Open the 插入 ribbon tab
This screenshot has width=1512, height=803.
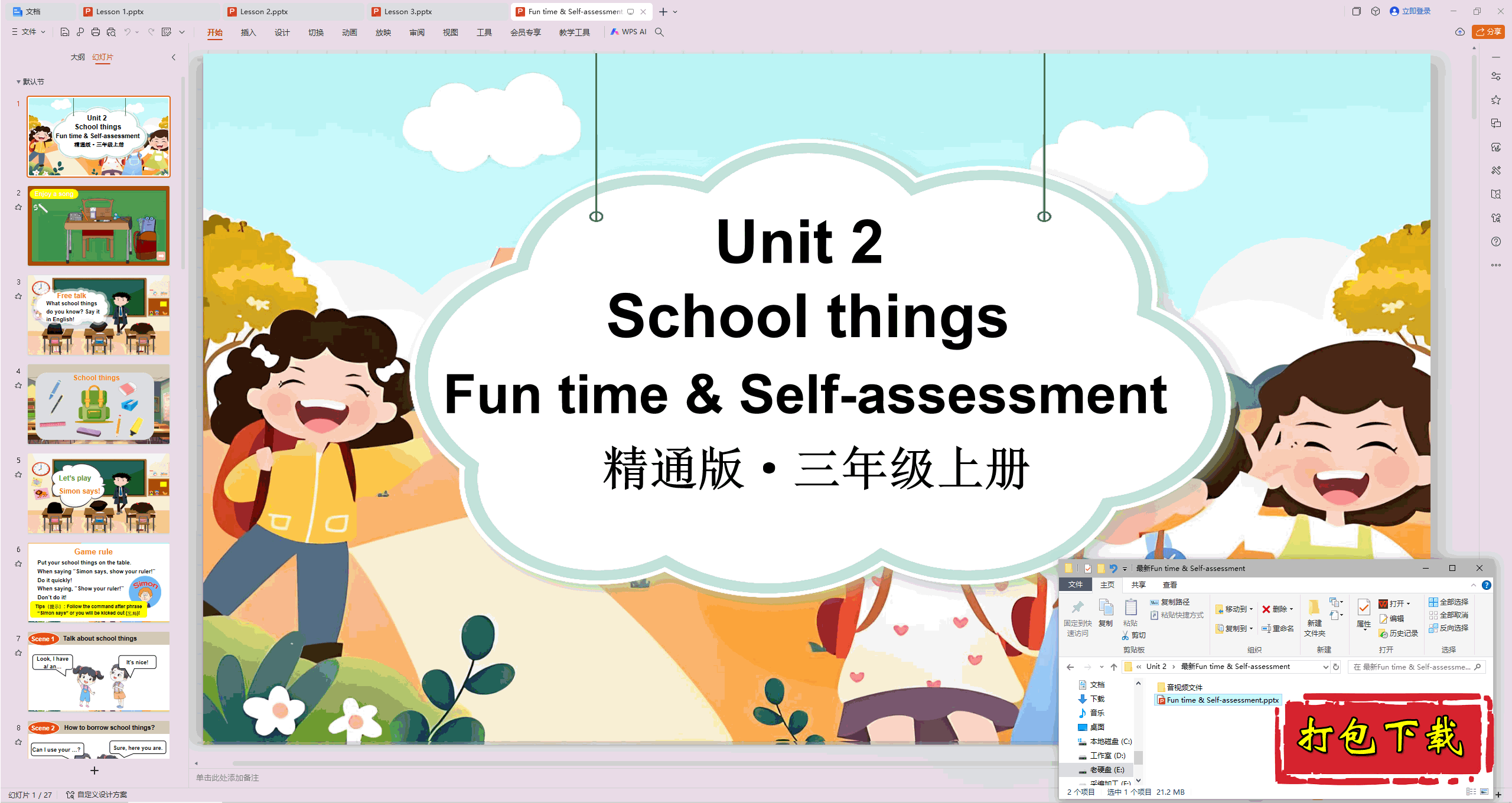click(249, 32)
